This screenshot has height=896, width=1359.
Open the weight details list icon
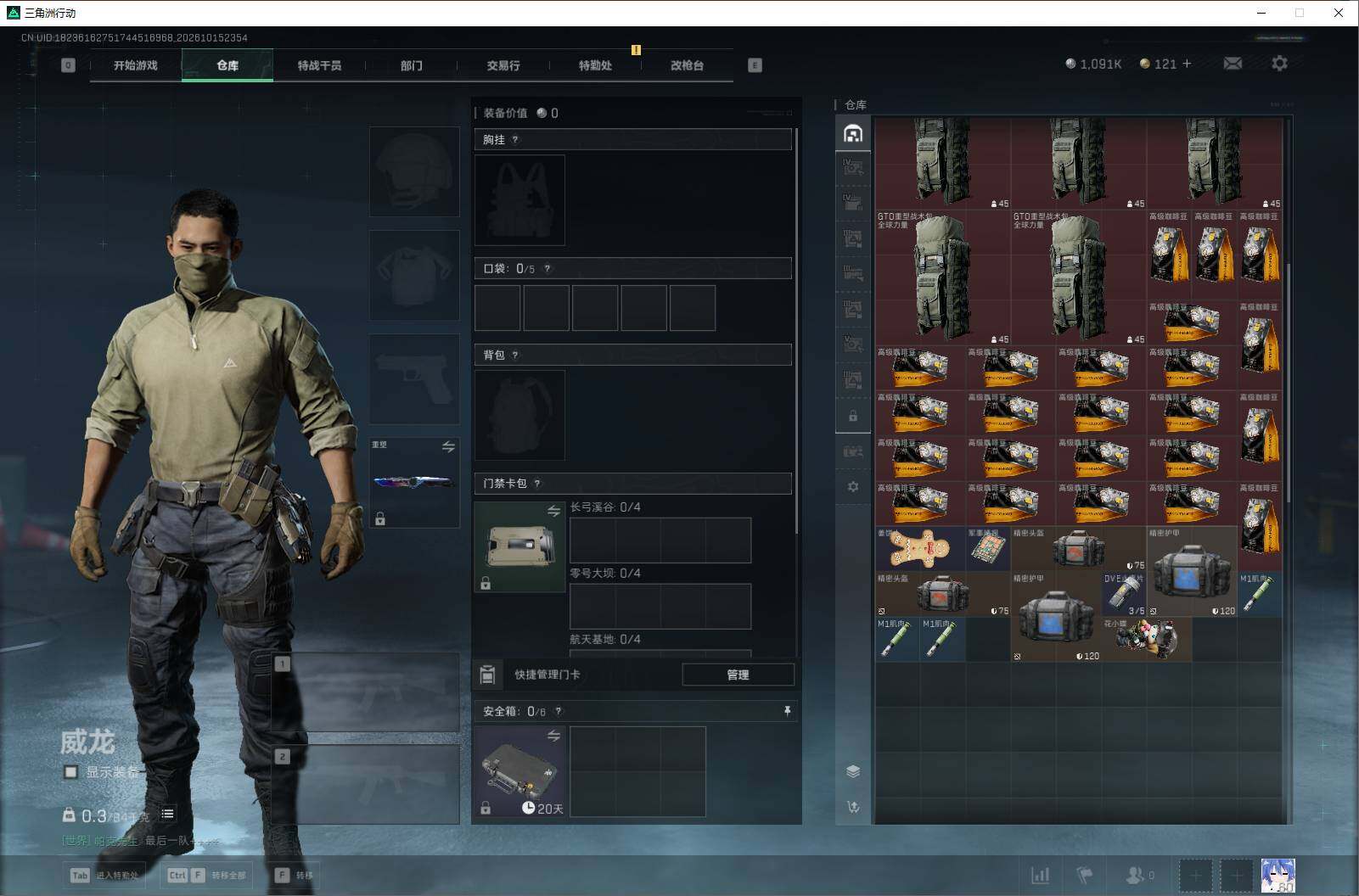(167, 815)
